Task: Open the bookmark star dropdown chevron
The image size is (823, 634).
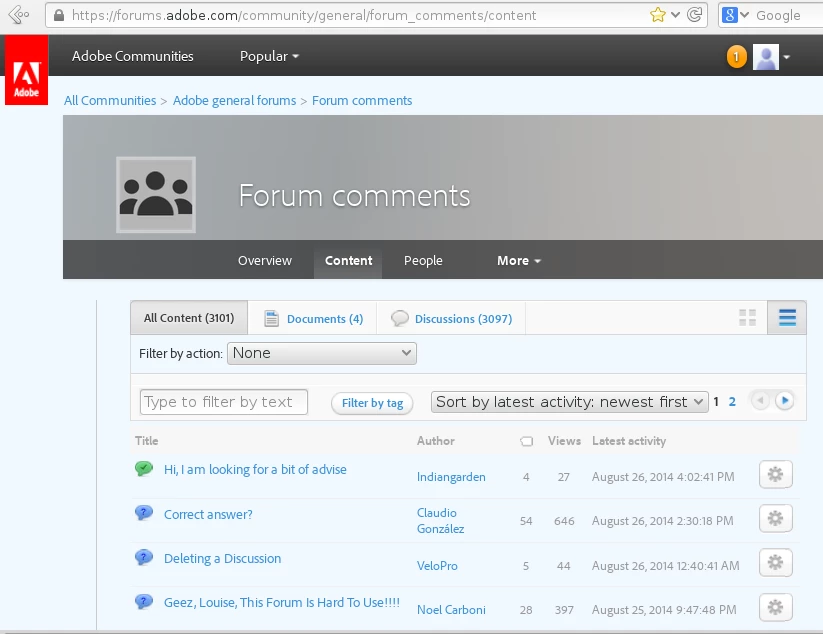Action: pyautogui.click(x=676, y=15)
